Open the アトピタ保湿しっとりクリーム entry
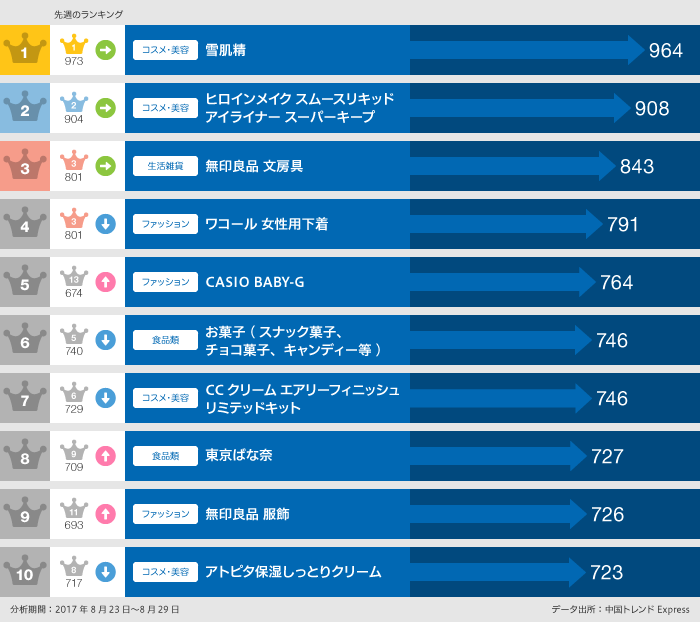This screenshot has height=622, width=700. (293, 572)
